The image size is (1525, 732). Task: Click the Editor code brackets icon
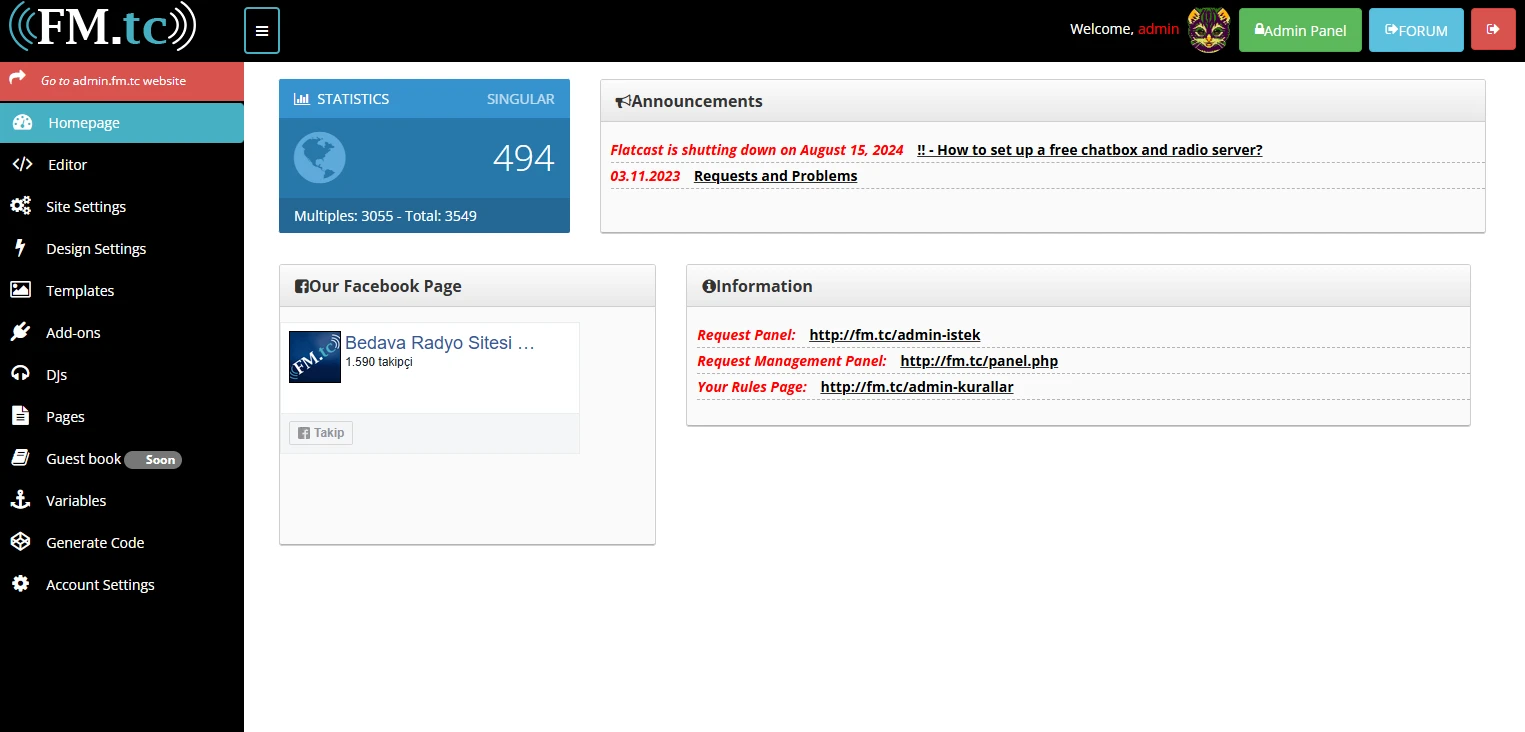[21, 165]
